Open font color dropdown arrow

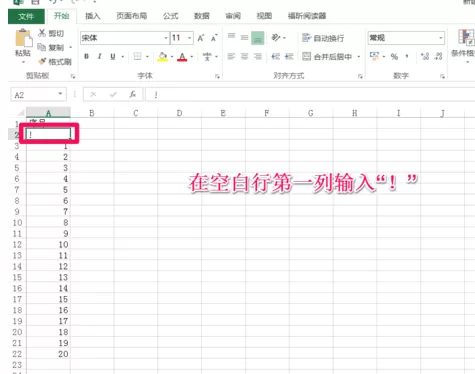pyautogui.click(x=192, y=57)
